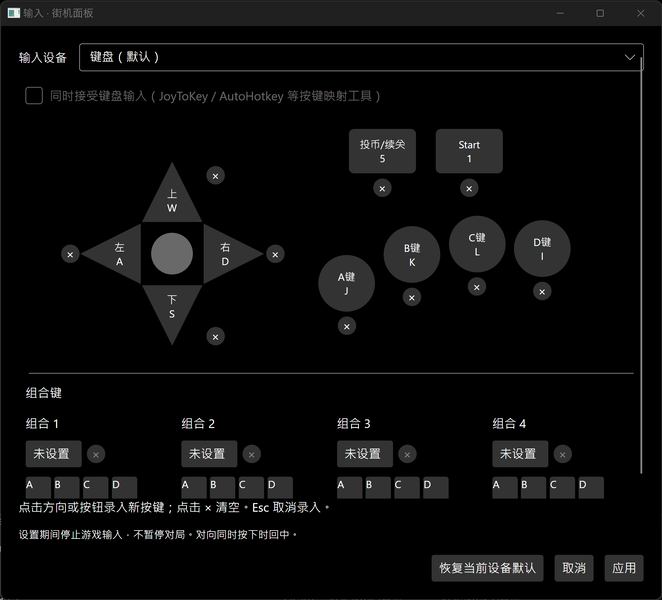Open the 输入设备 device dropdown
Image resolution: width=662 pixels, height=600 pixels.
point(361,57)
